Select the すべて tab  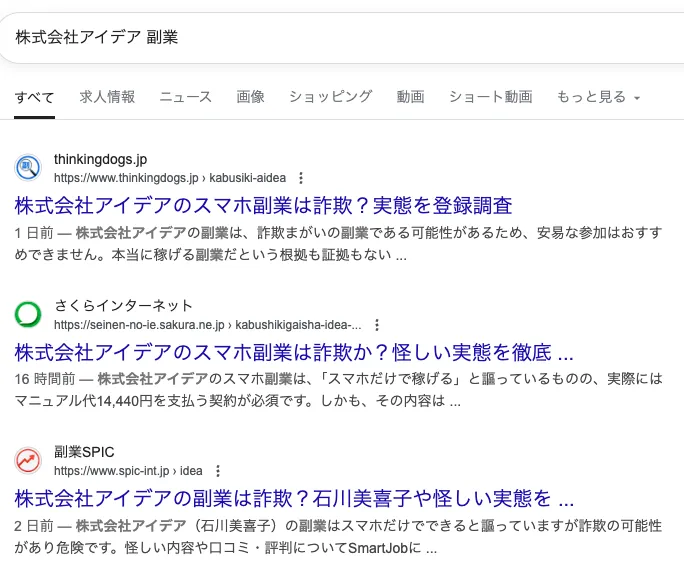(x=34, y=97)
